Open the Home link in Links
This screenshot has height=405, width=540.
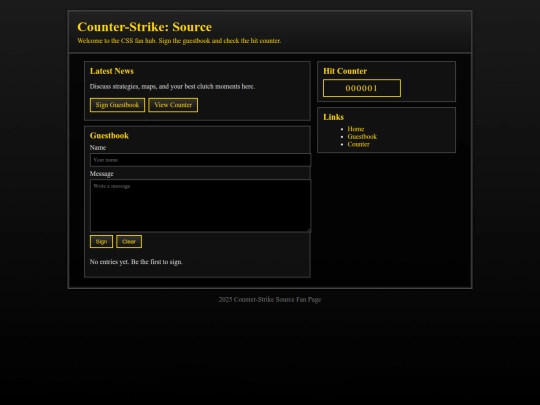point(356,129)
